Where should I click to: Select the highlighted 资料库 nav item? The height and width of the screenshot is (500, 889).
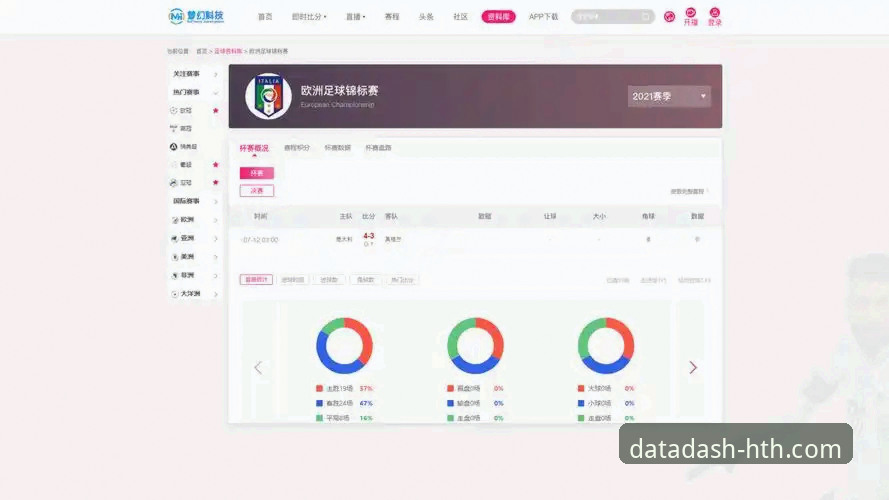(x=498, y=17)
